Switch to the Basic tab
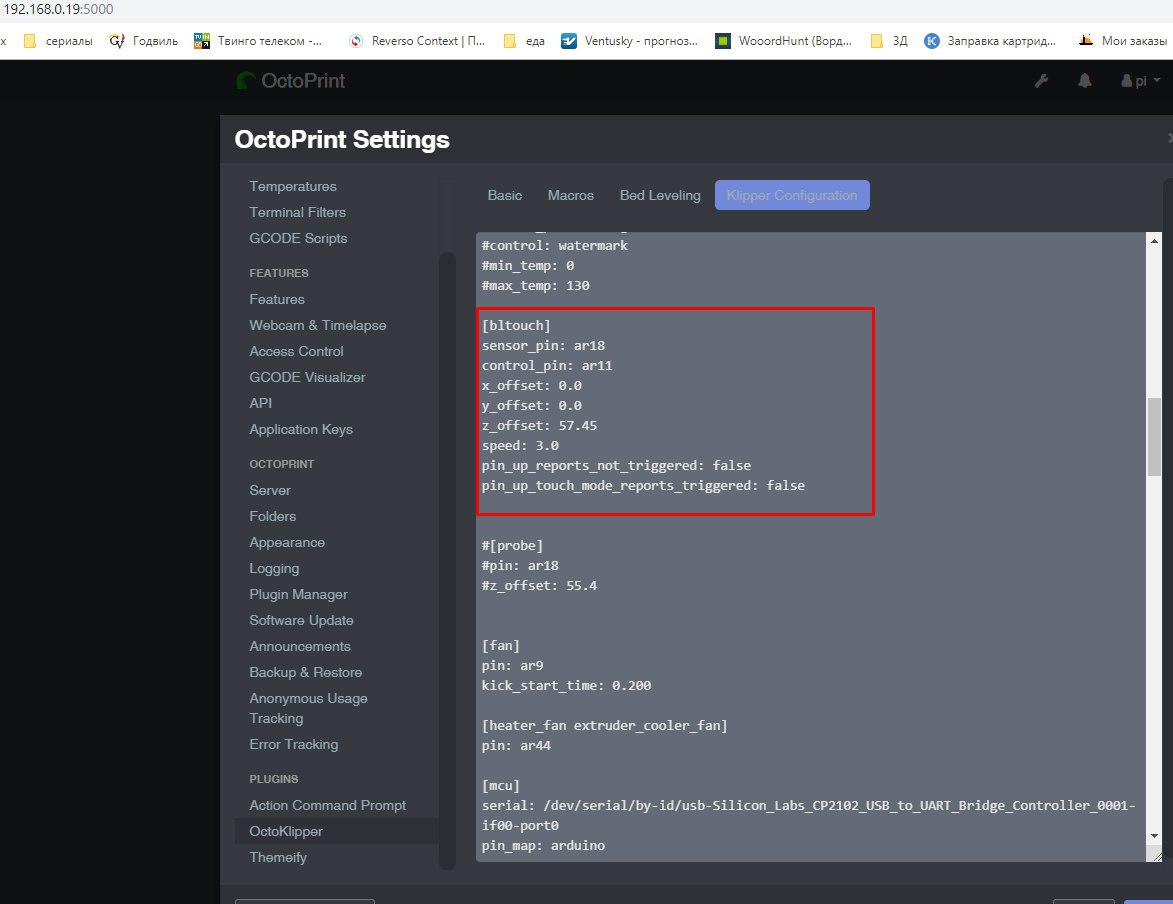 click(505, 195)
